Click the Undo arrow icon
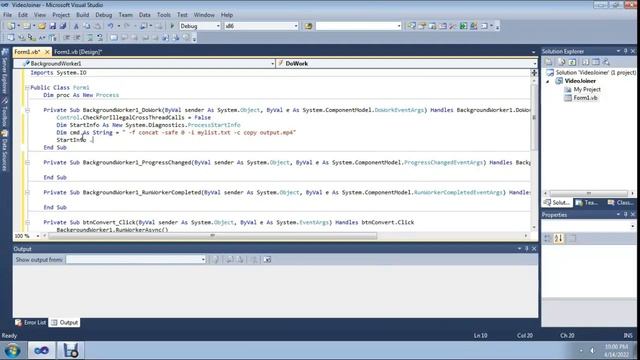This screenshot has width=640, height=360. coord(111,26)
